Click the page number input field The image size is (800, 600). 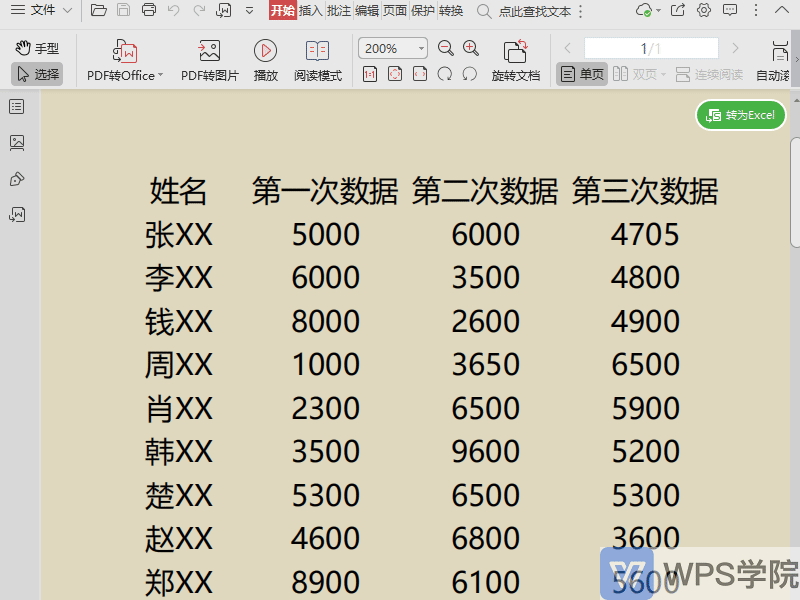[x=650, y=48]
